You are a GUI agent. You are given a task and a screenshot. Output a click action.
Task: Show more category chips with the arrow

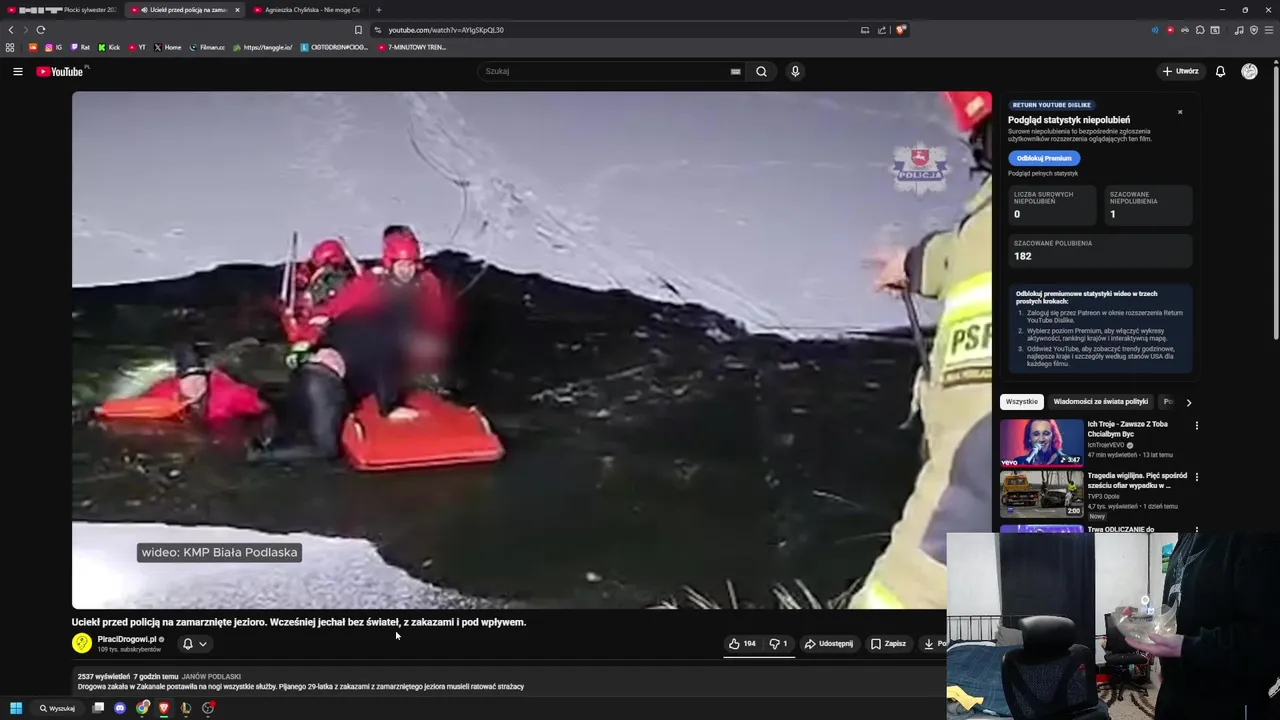(1188, 402)
